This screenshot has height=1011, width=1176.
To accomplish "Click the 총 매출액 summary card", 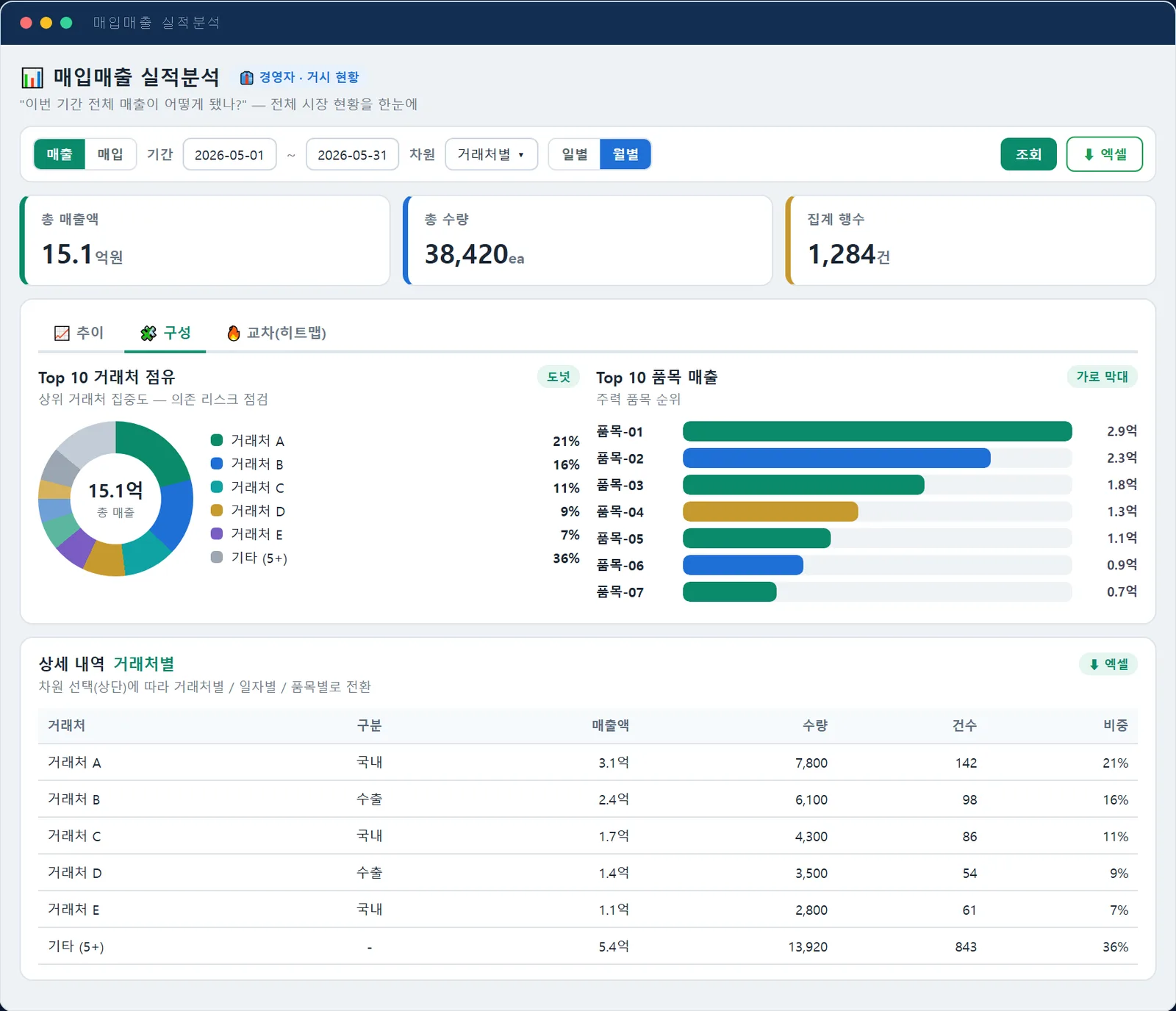I will (x=205, y=240).
